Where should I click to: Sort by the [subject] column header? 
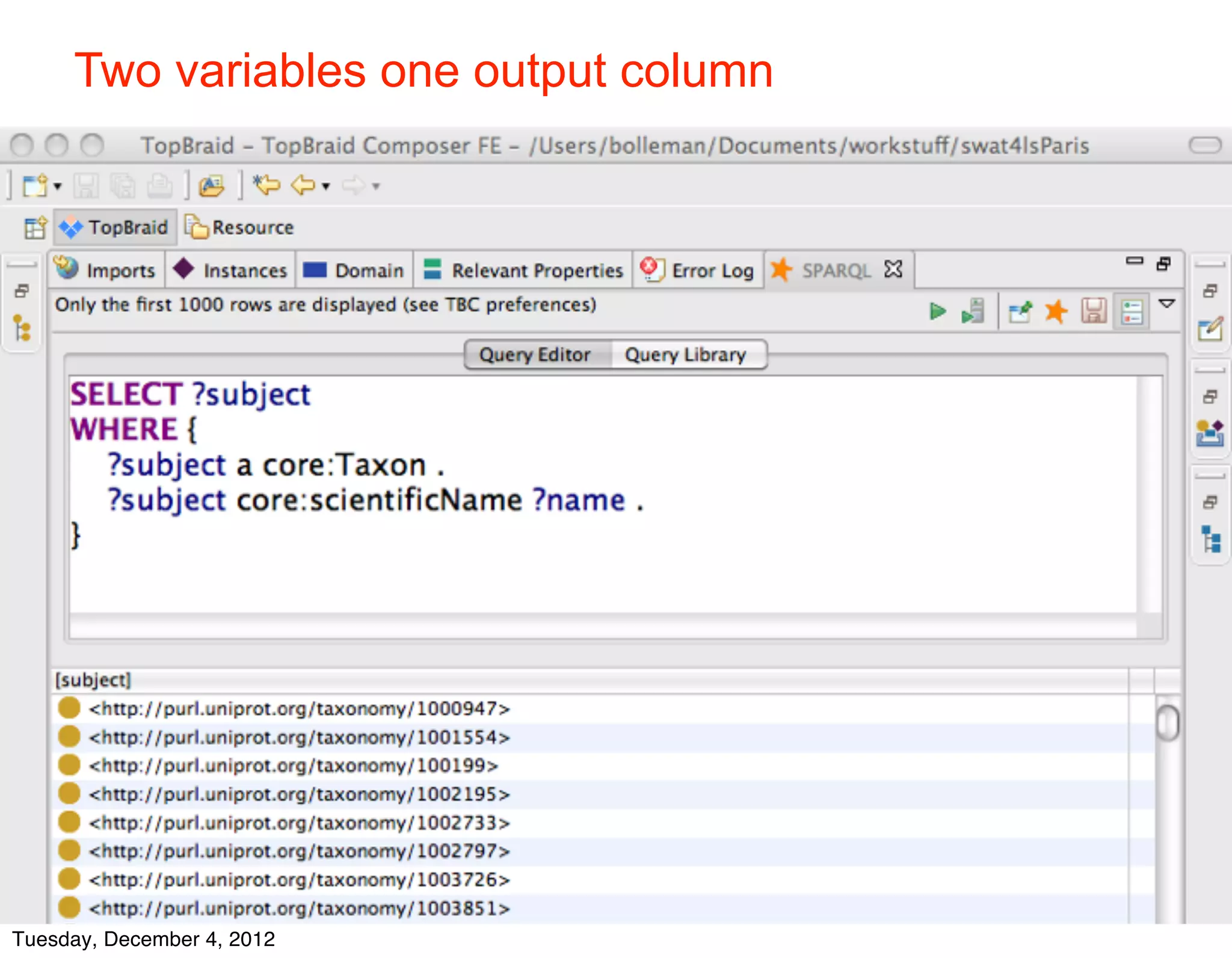coord(591,680)
